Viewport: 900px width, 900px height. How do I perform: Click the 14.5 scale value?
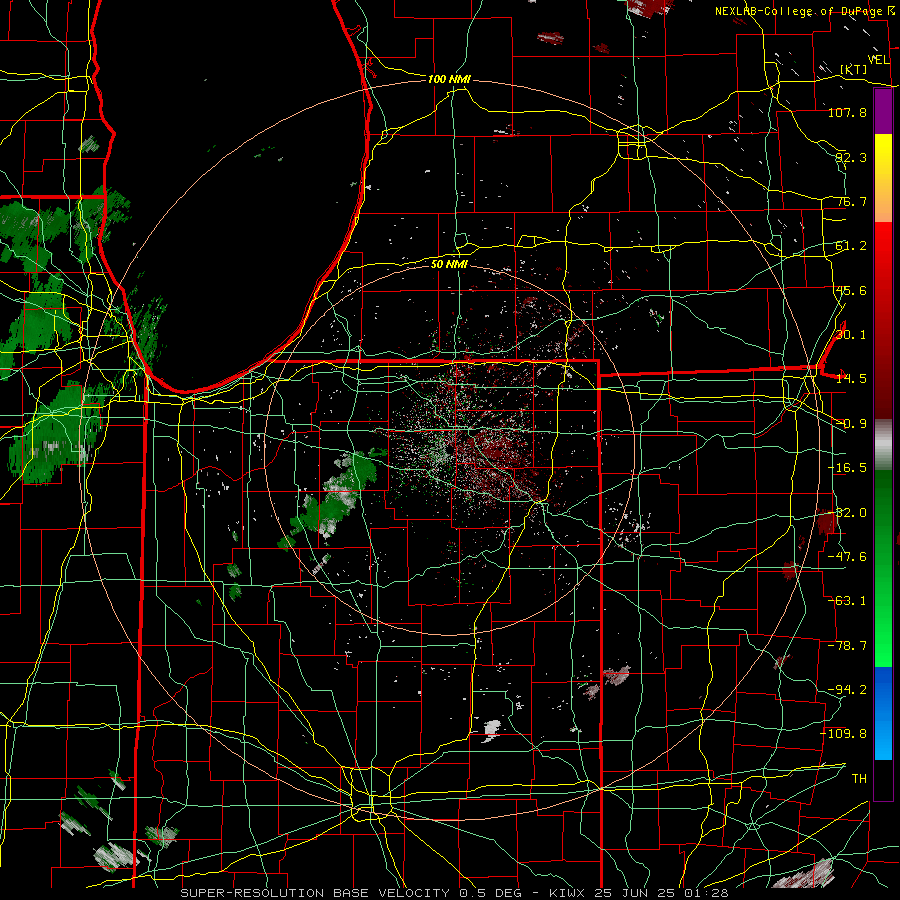[x=851, y=379]
